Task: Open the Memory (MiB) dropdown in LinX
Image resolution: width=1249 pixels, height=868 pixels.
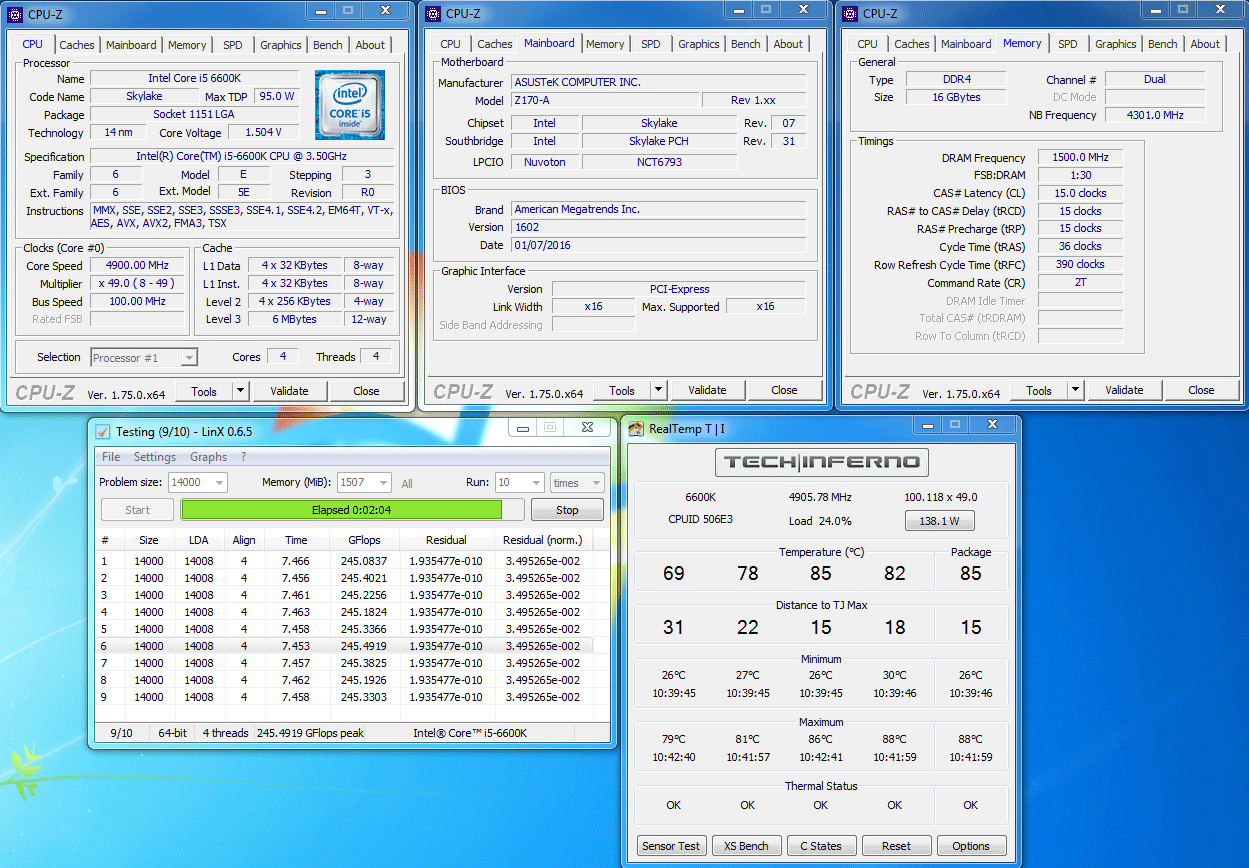Action: tap(384, 482)
